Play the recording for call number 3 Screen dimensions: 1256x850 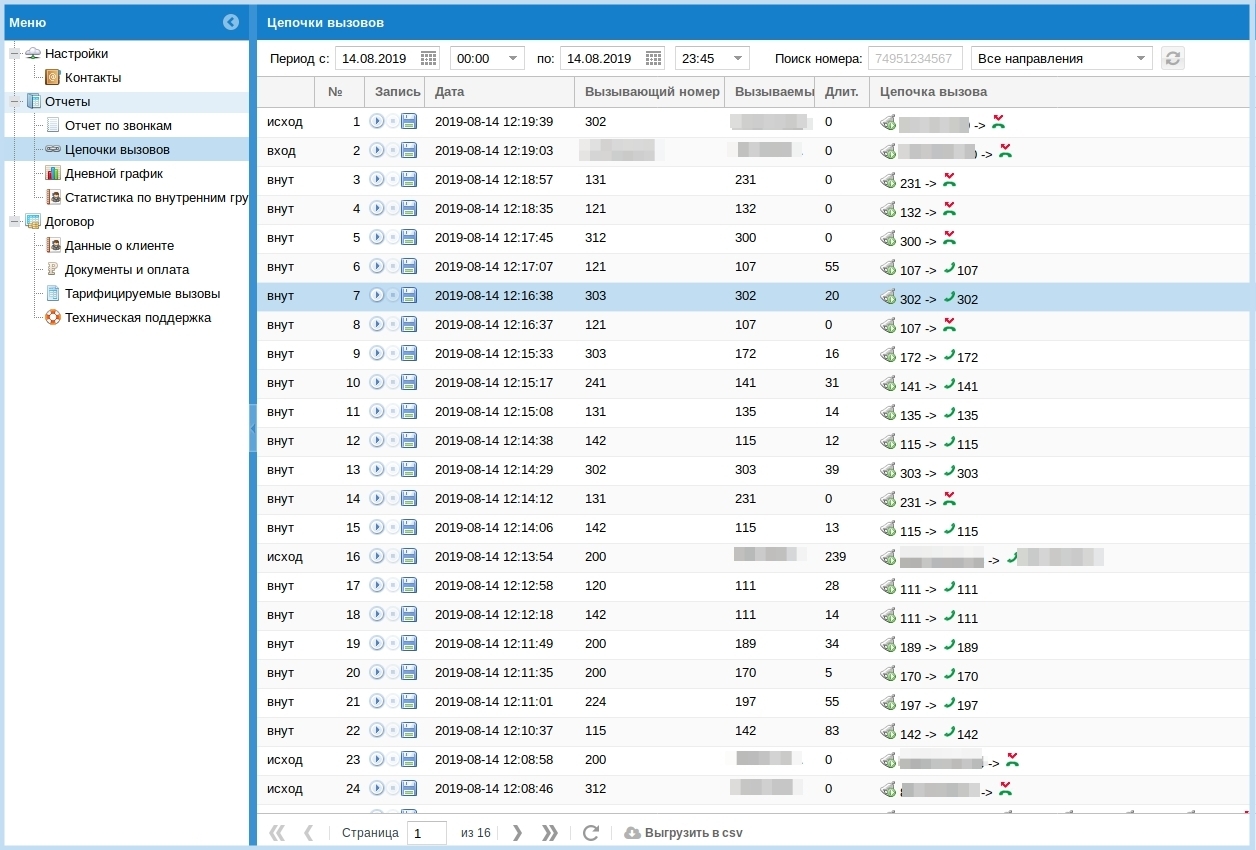coord(377,179)
